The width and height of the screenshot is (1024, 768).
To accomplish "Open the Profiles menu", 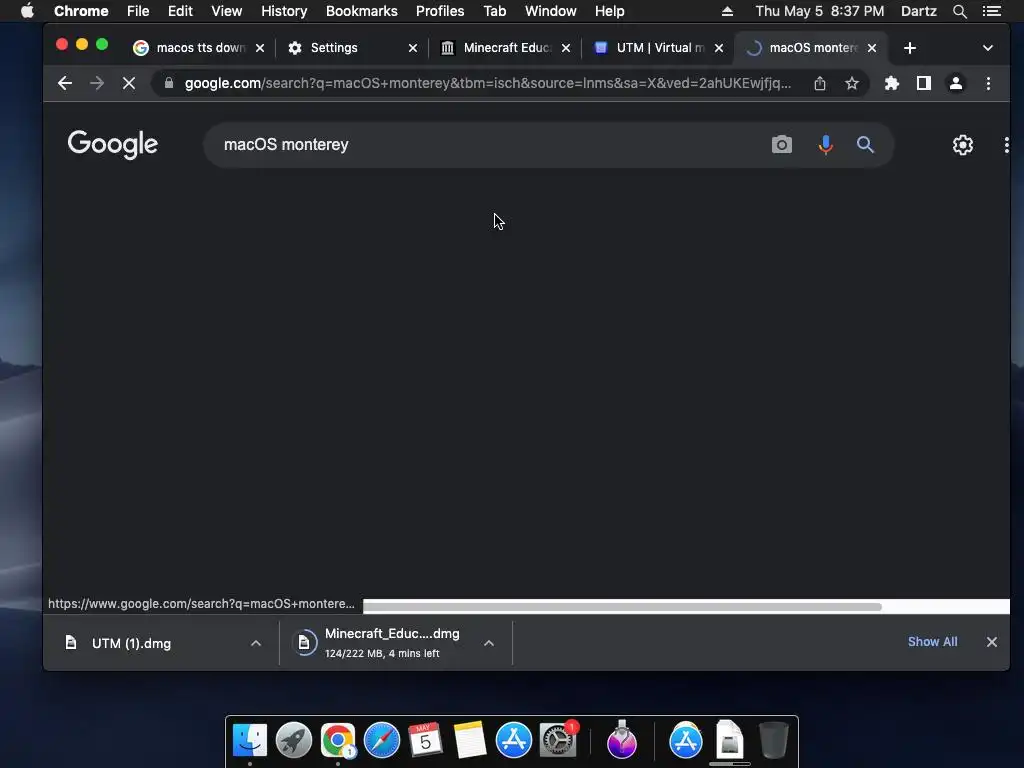I will pyautogui.click(x=440, y=11).
